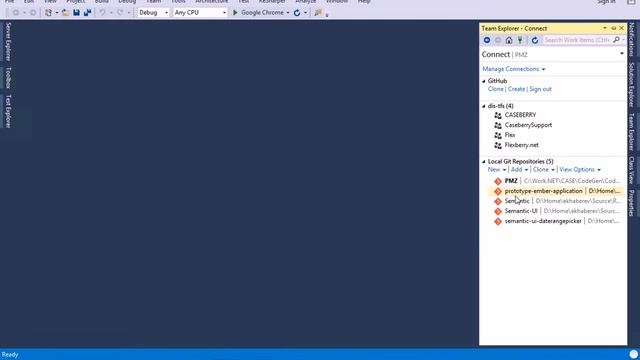Select the prototype-ember-application repository
Screen dimensions: 640x360
point(556,191)
